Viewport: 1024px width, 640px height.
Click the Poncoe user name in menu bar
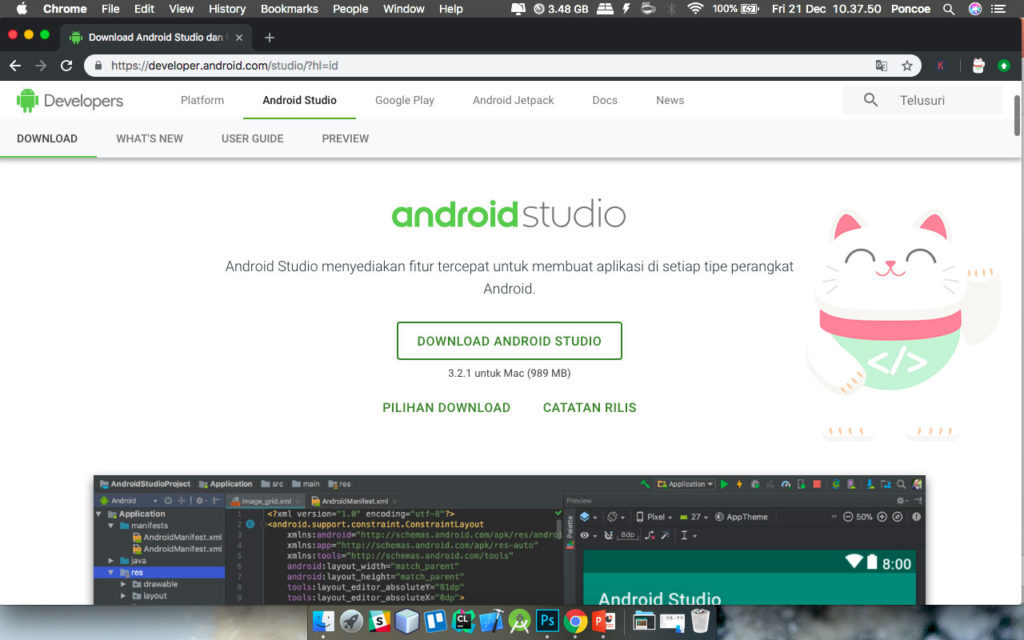(910, 8)
